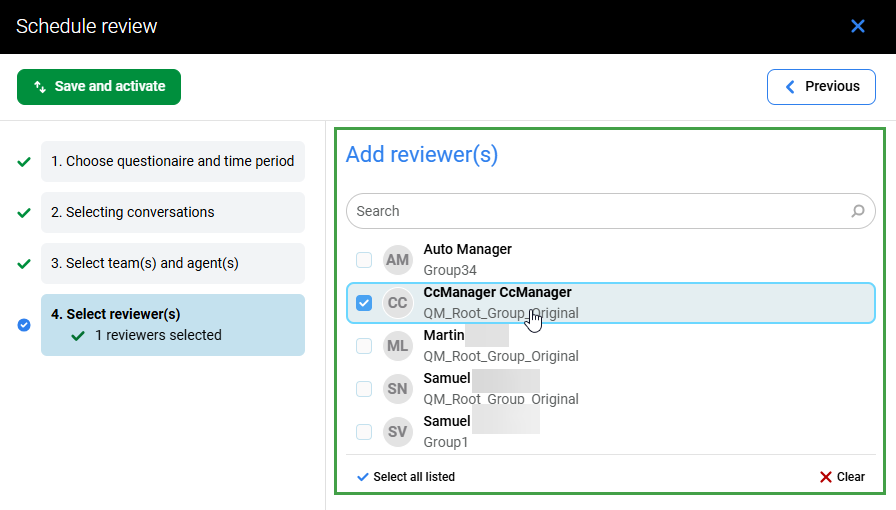Enable the Samuel QM_Root_Group_Original checkbox

364,389
